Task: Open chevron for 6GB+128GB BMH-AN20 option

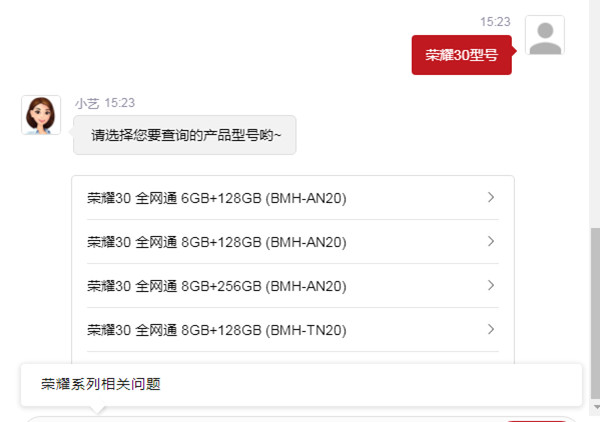Action: [491, 197]
